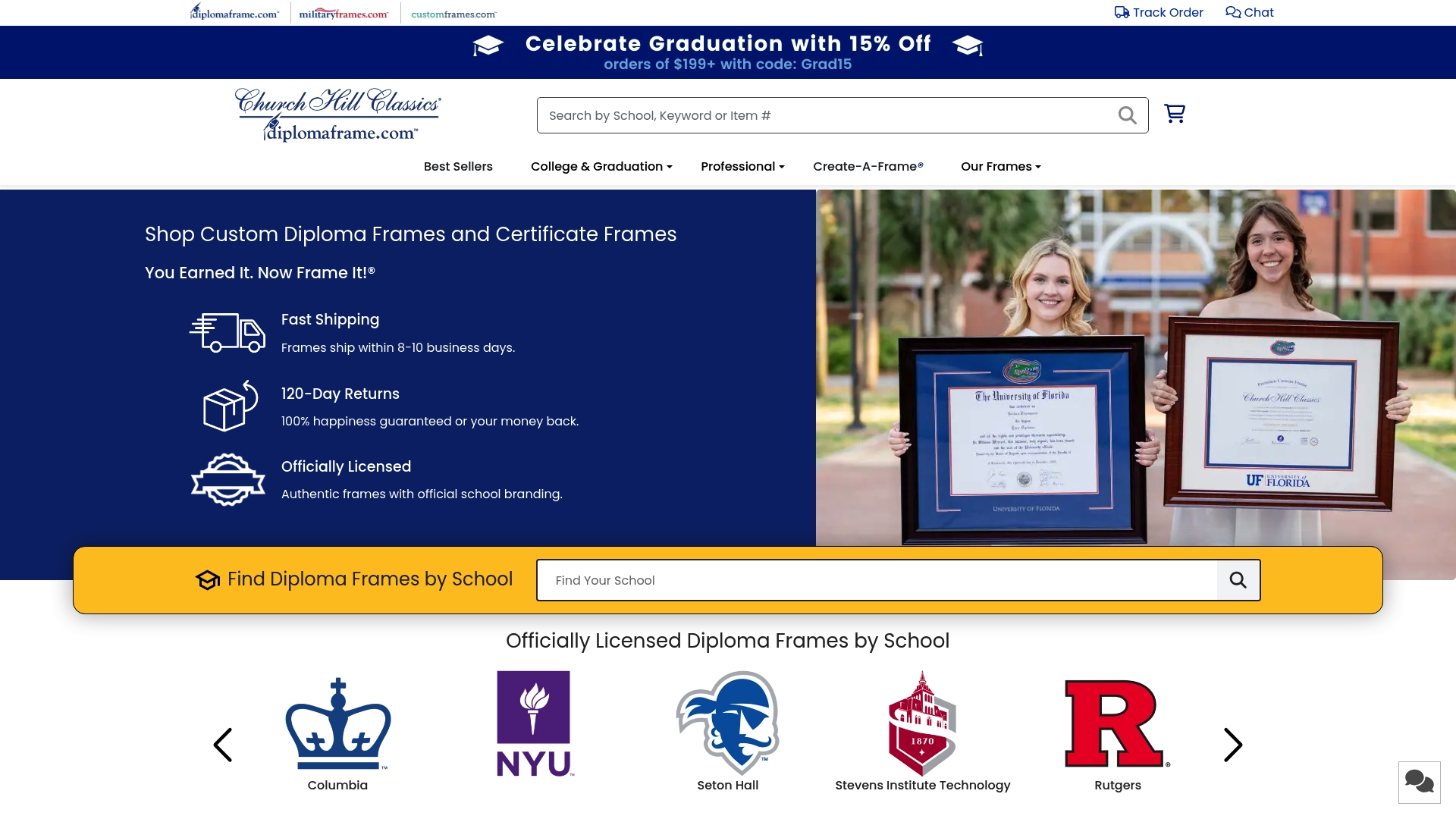Open the Rutgers school name link

pyautogui.click(x=1118, y=786)
